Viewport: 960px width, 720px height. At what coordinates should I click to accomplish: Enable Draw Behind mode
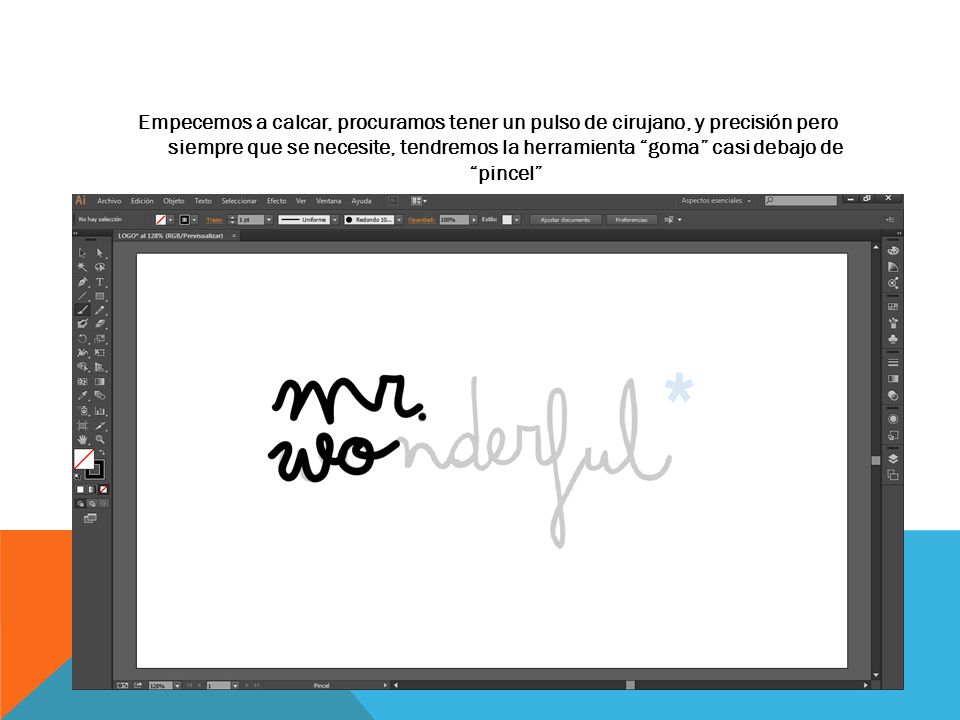[x=92, y=503]
